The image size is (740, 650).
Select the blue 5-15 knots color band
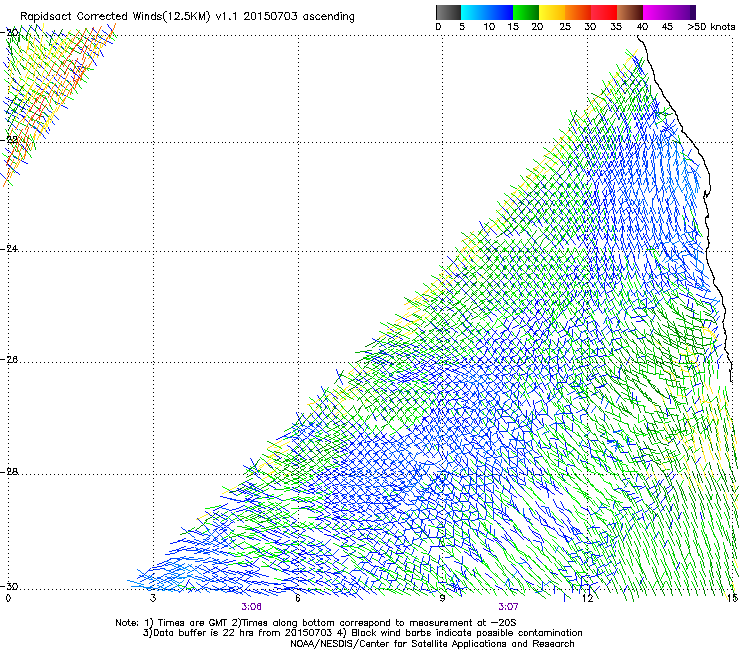(x=487, y=12)
